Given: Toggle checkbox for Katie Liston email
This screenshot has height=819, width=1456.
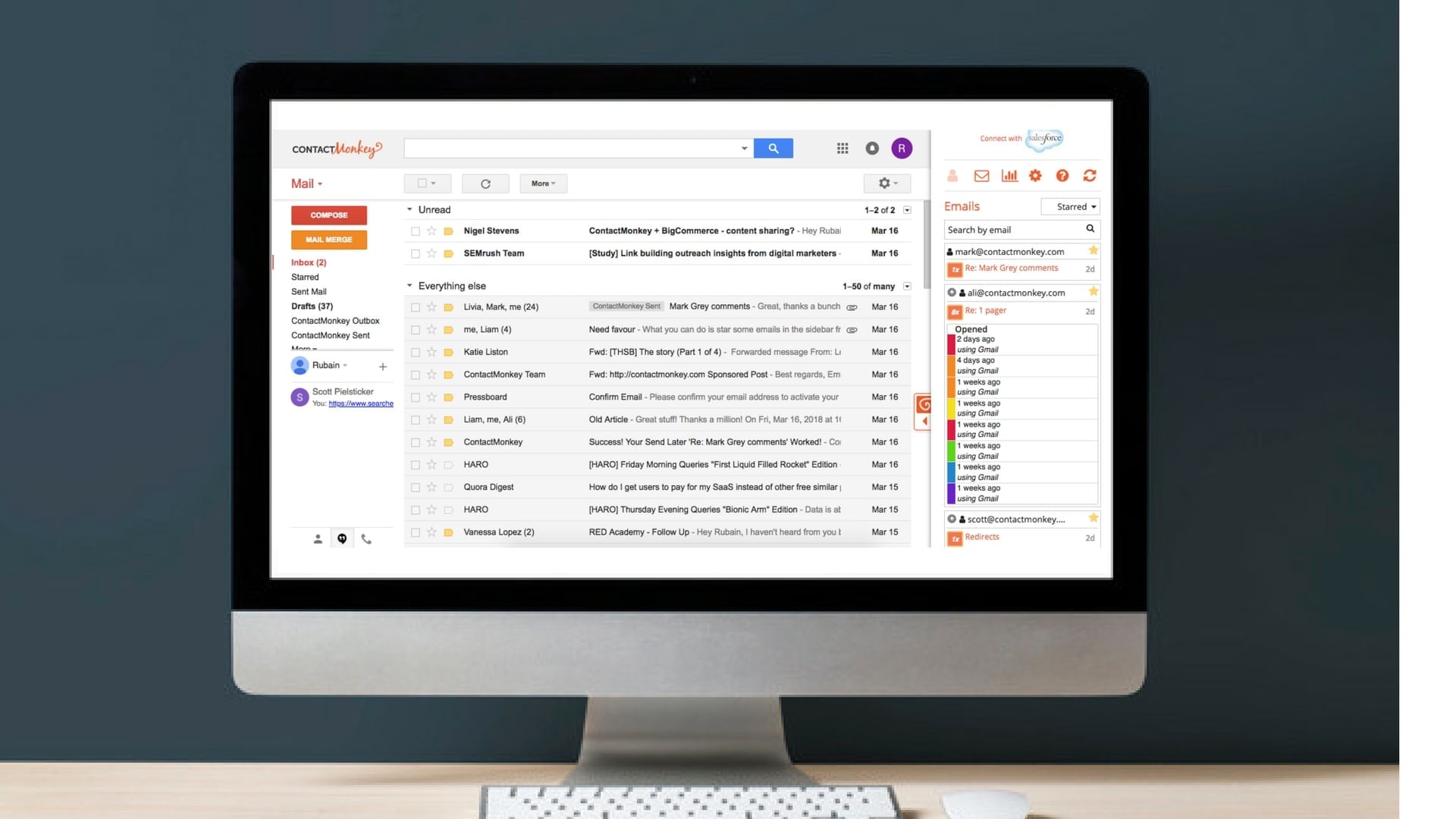Looking at the screenshot, I should (415, 352).
